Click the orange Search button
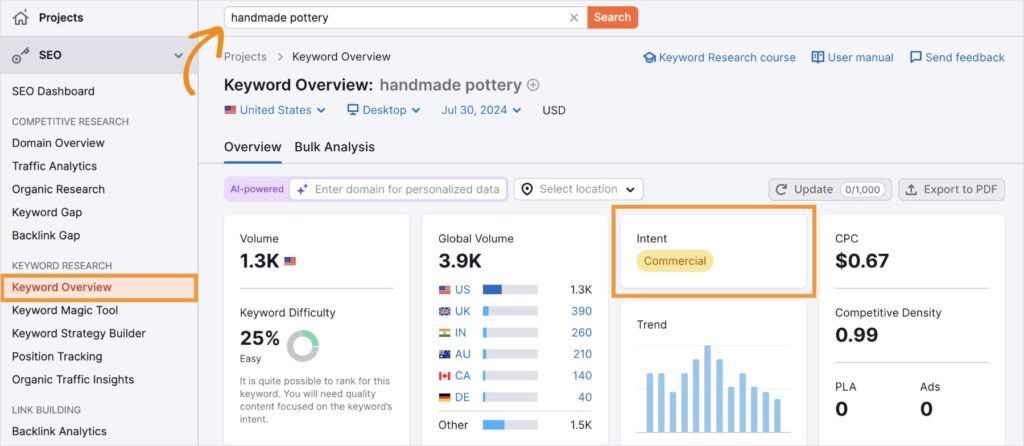Viewport: 1024px width, 446px height. 612,18
